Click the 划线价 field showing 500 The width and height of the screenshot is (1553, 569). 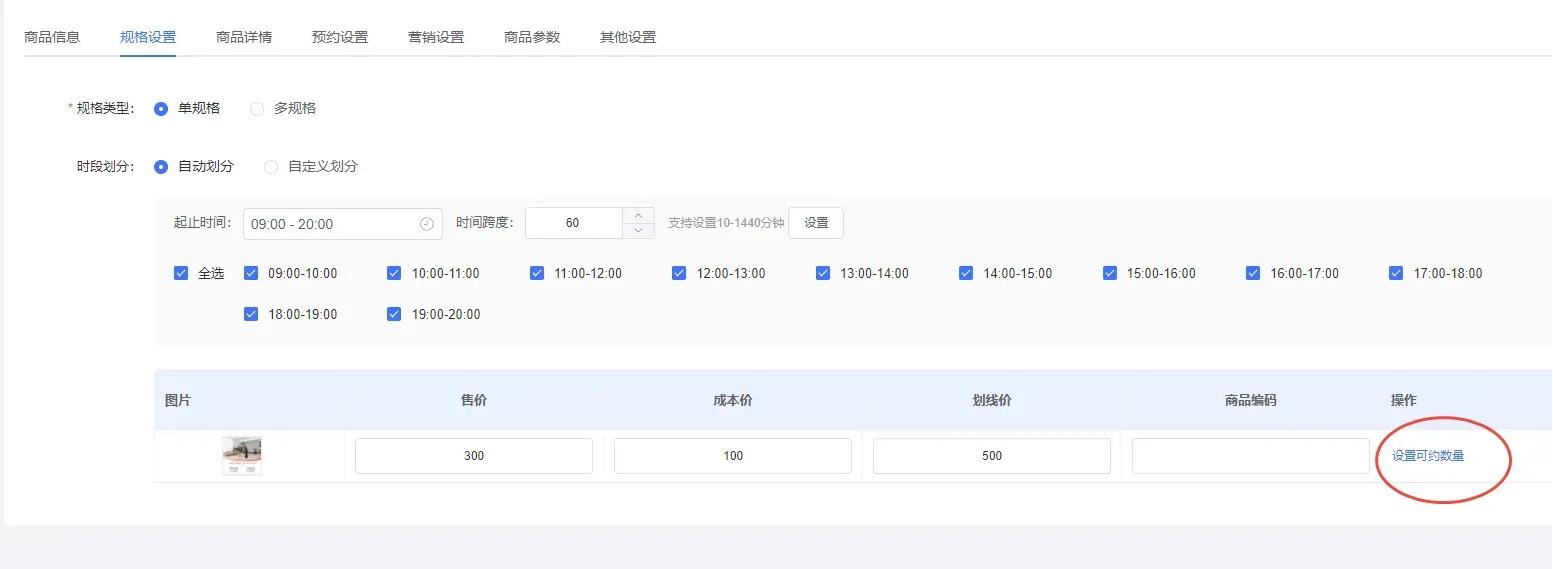point(991,456)
